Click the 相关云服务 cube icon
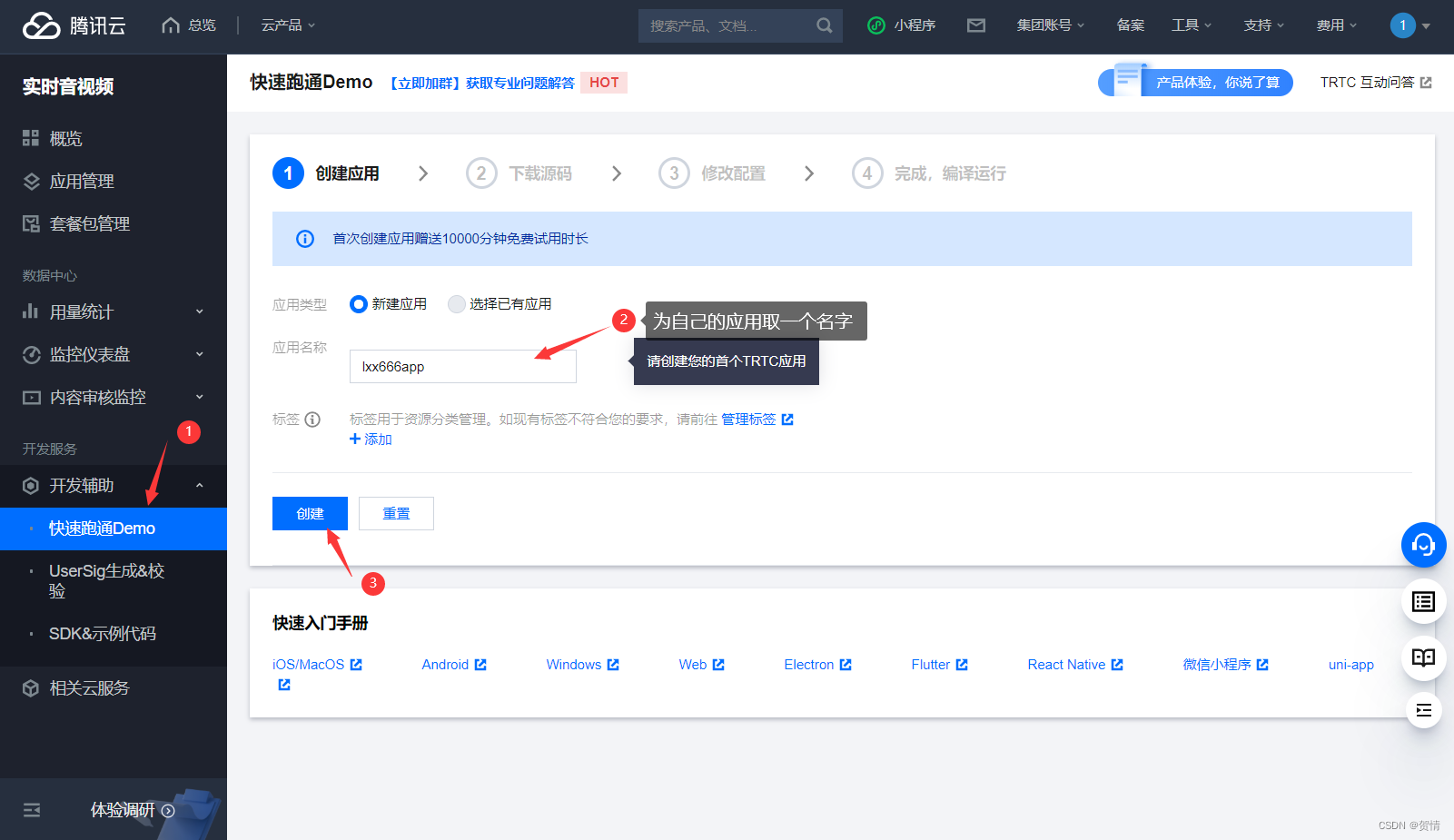The height and width of the screenshot is (840, 1454). (x=31, y=688)
